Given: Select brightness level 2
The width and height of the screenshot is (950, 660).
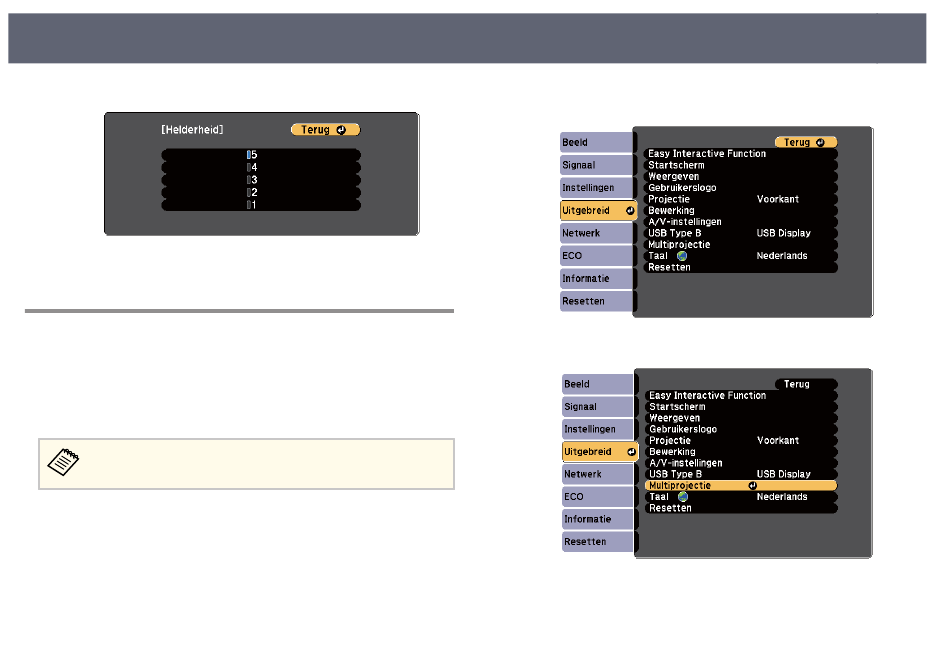Looking at the screenshot, I should click(x=261, y=193).
